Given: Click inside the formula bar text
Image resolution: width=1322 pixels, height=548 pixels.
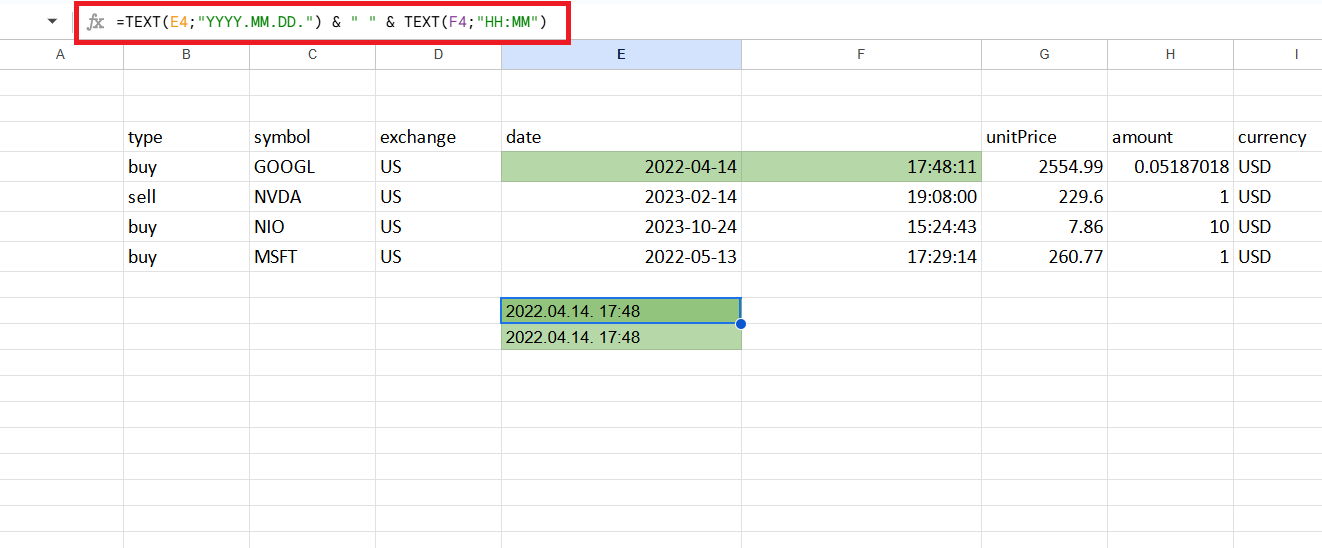Looking at the screenshot, I should (330, 22).
